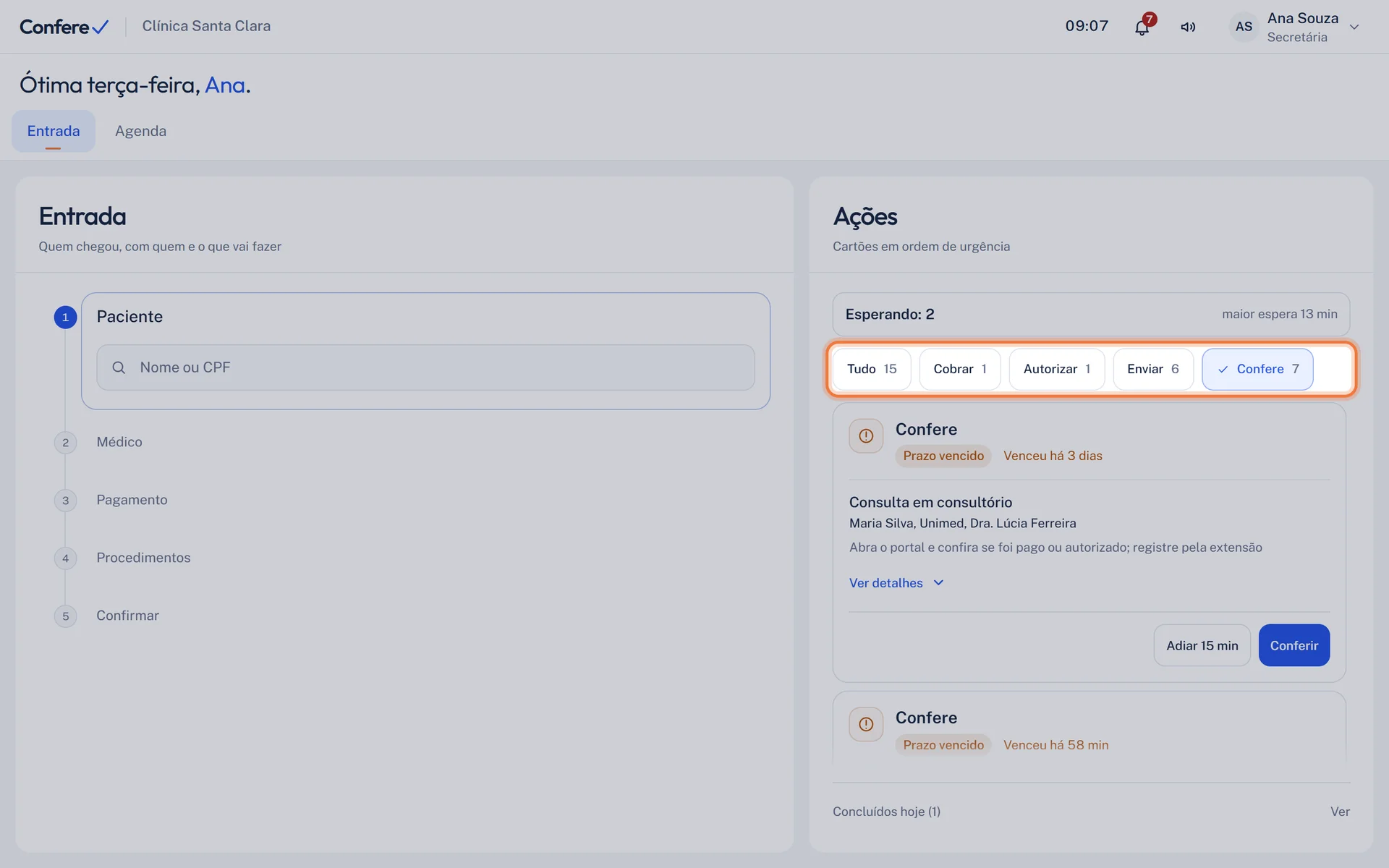Open the Ana Souza account dropdown chevron
Screen dimensions: 1389x868
1354,27
